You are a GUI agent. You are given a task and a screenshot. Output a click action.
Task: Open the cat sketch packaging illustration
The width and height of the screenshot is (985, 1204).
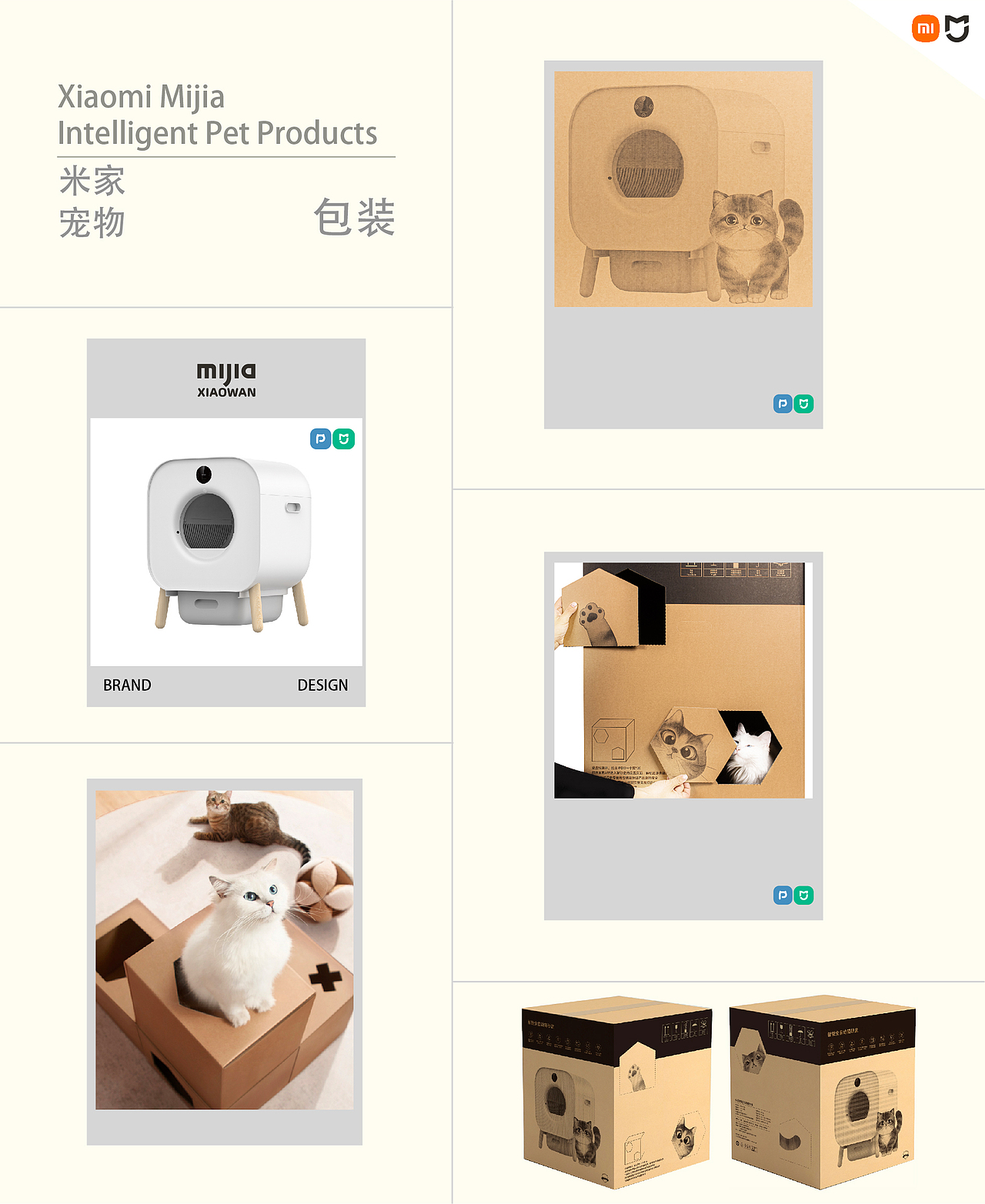click(x=683, y=189)
